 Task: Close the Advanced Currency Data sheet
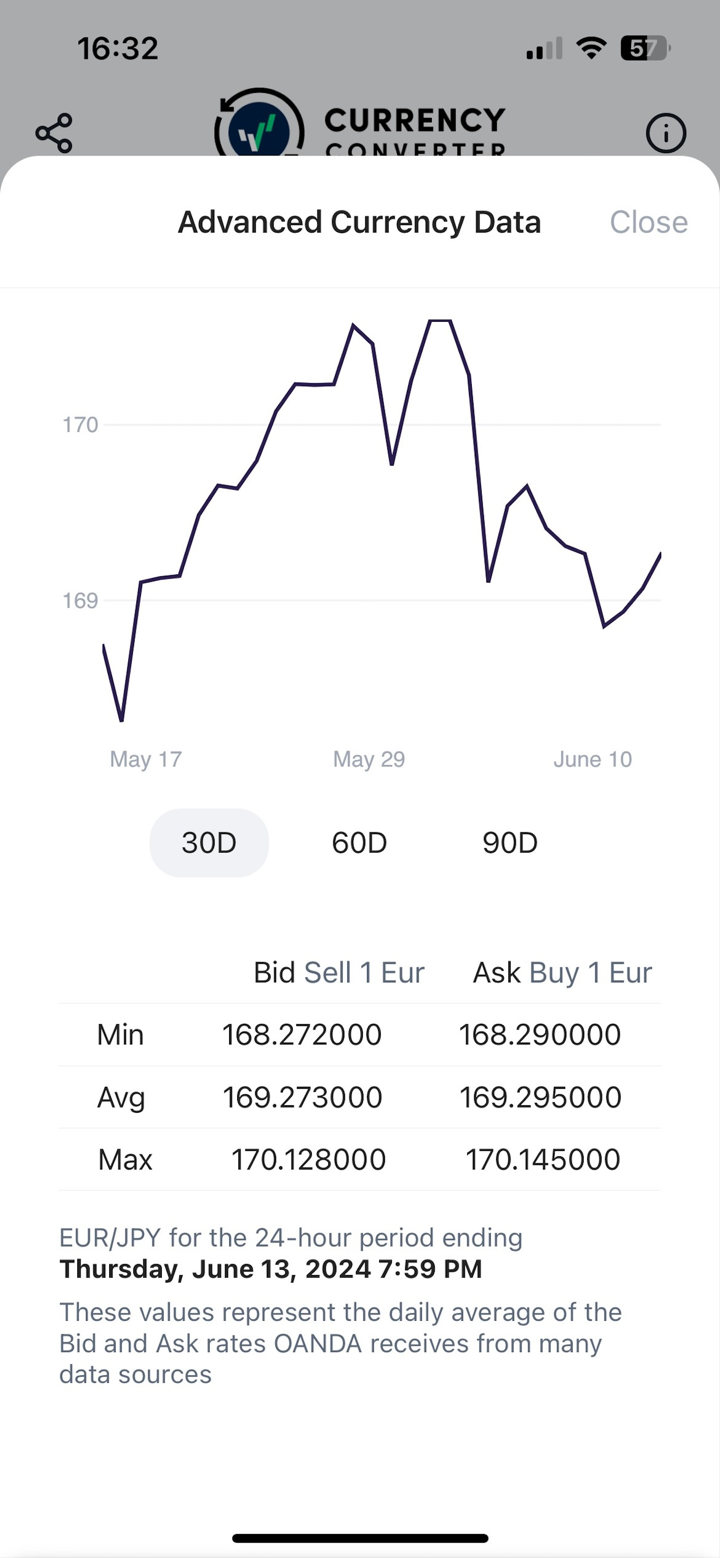click(x=648, y=222)
